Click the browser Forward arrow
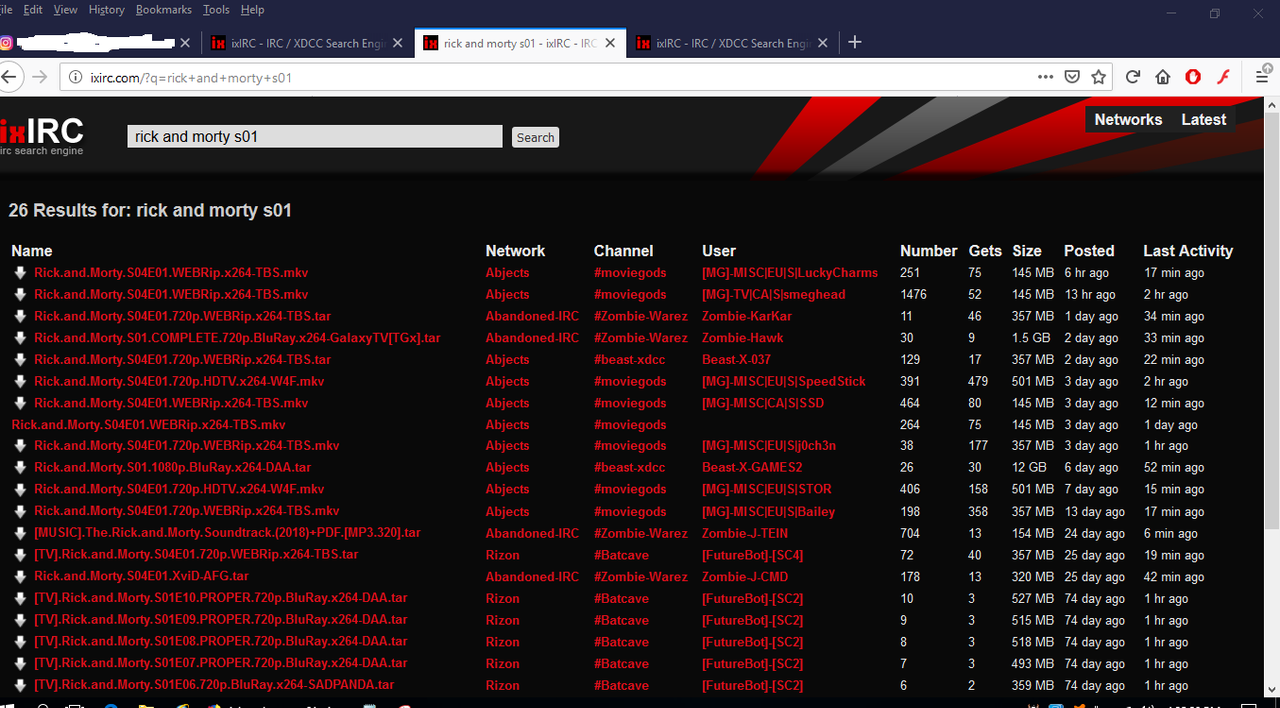Image resolution: width=1280 pixels, height=708 pixels. 39,77
